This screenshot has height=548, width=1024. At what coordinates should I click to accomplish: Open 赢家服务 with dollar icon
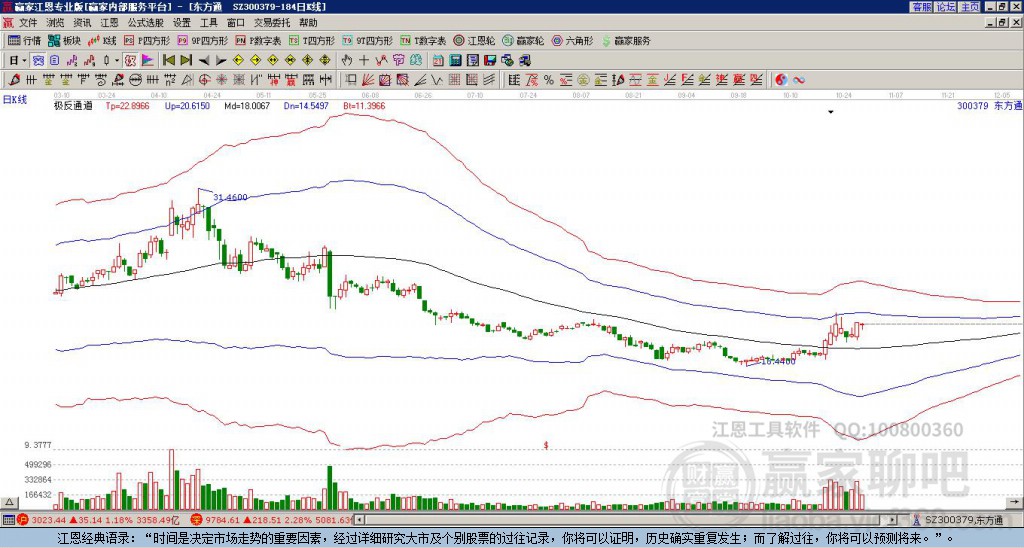point(626,40)
